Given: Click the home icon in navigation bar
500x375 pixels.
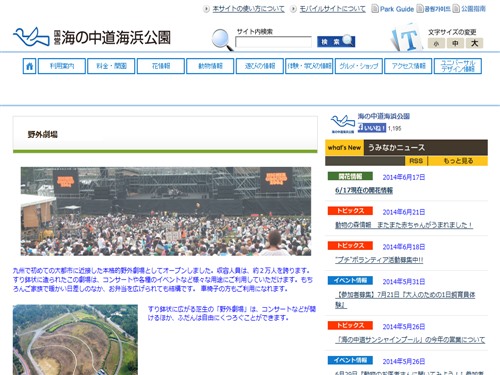Looking at the screenshot, I should tap(29, 66).
